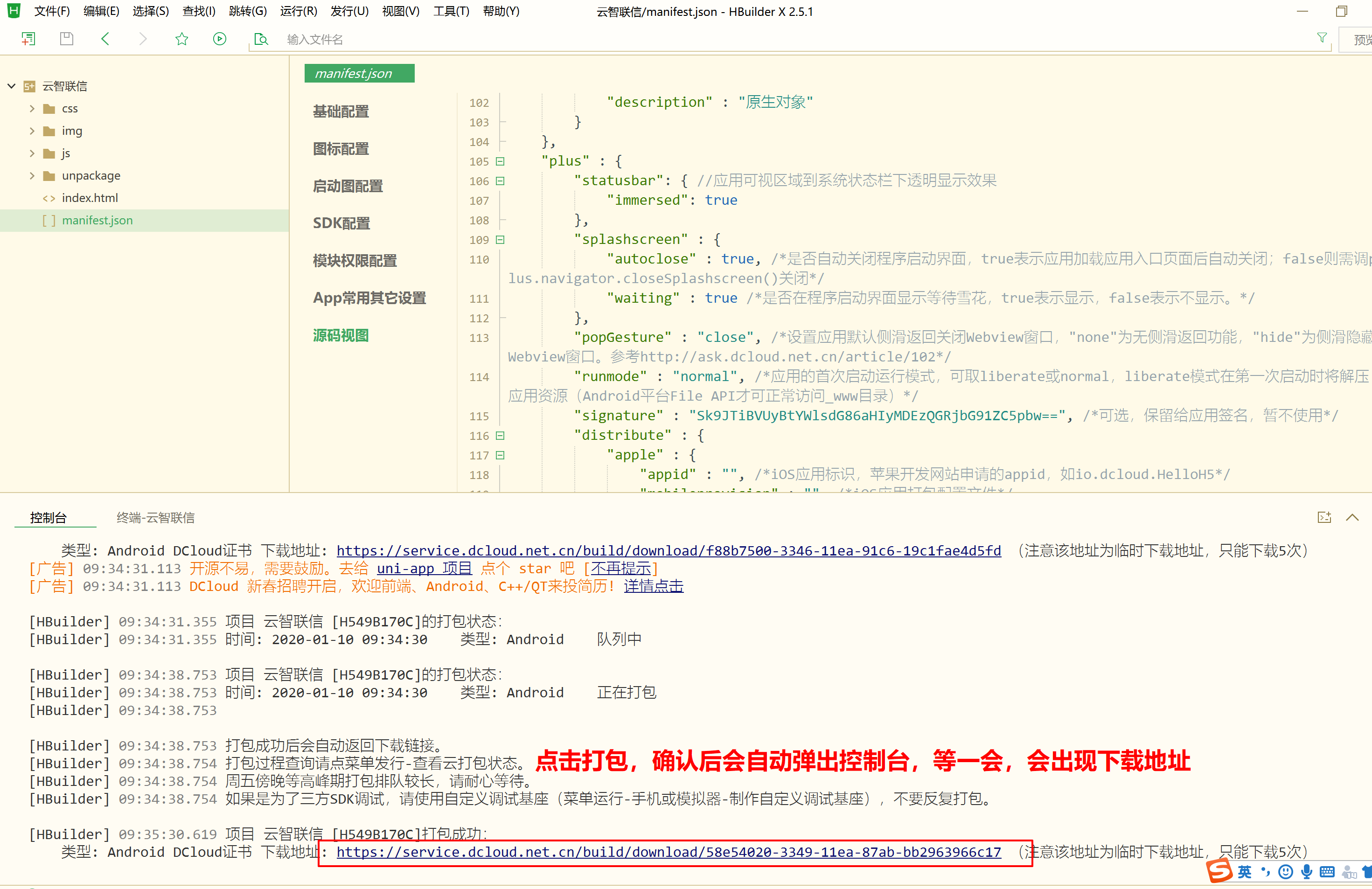Collapse the console panel with the chevron
Image resolution: width=1372 pixels, height=889 pixels.
[x=1352, y=517]
